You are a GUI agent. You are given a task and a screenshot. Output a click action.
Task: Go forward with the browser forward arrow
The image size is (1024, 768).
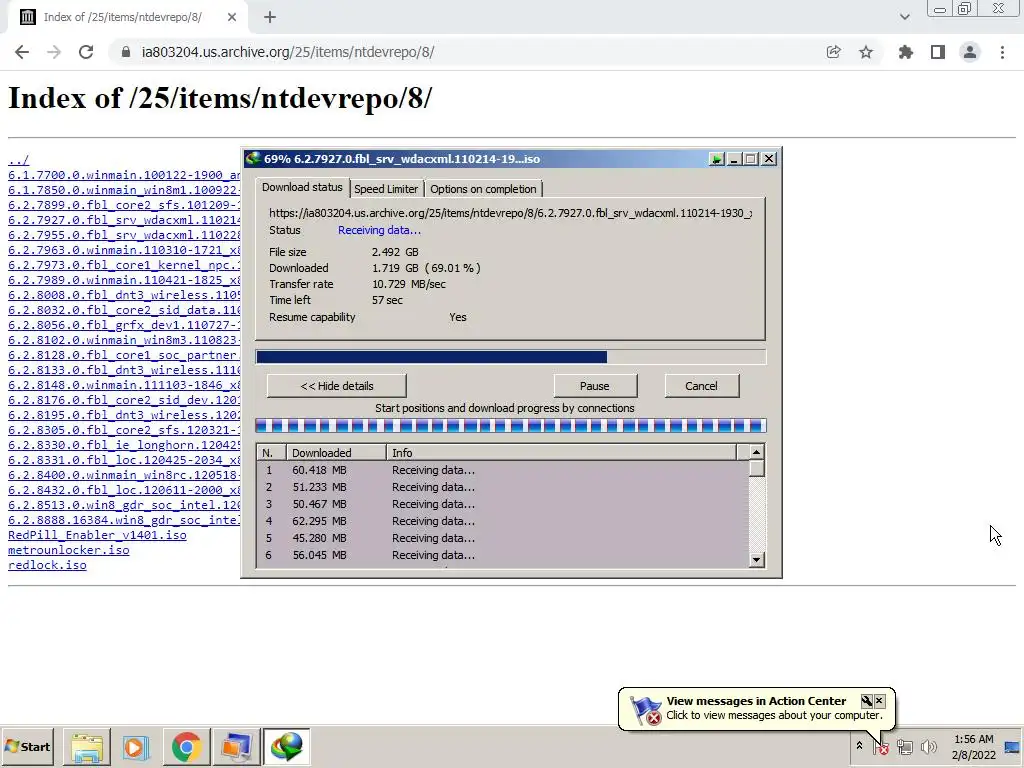point(54,52)
